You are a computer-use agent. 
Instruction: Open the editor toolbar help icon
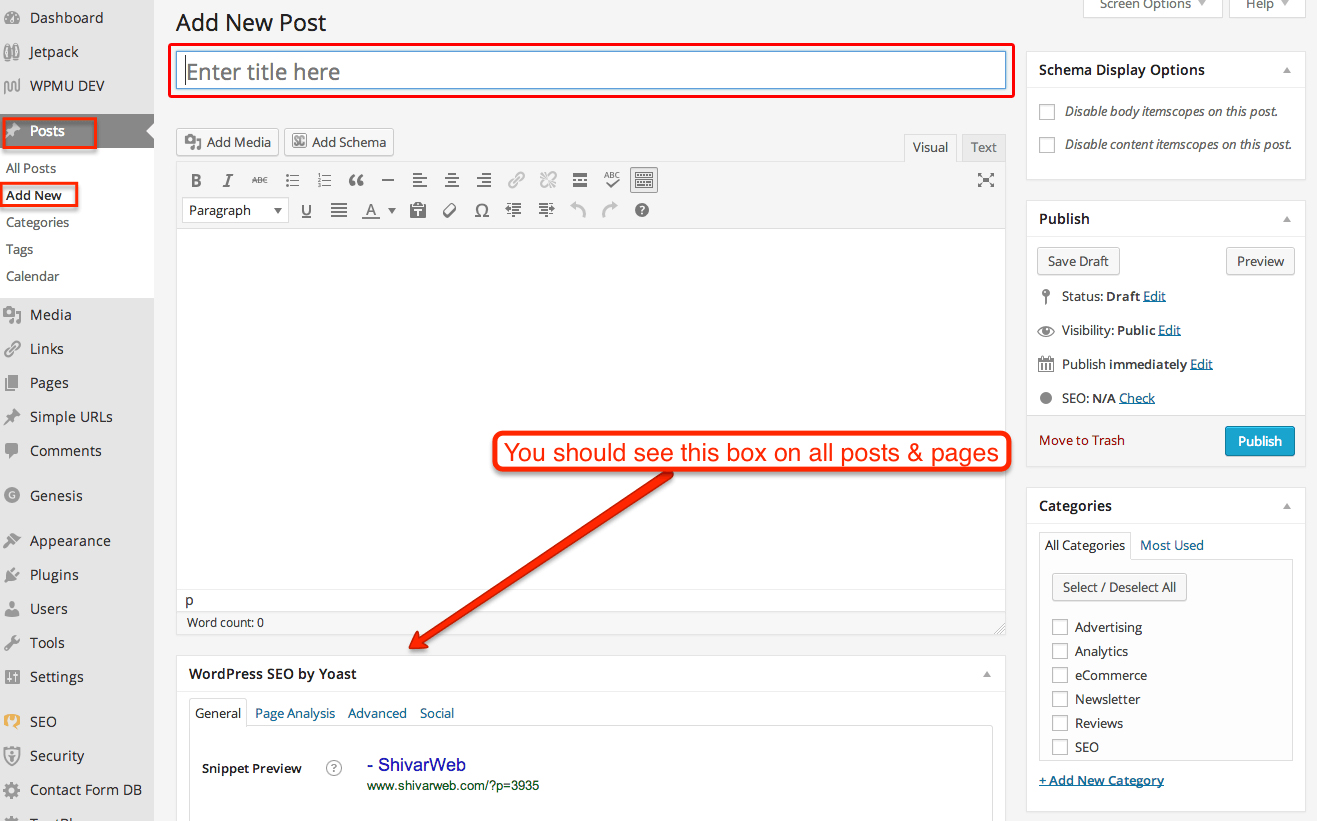click(642, 210)
